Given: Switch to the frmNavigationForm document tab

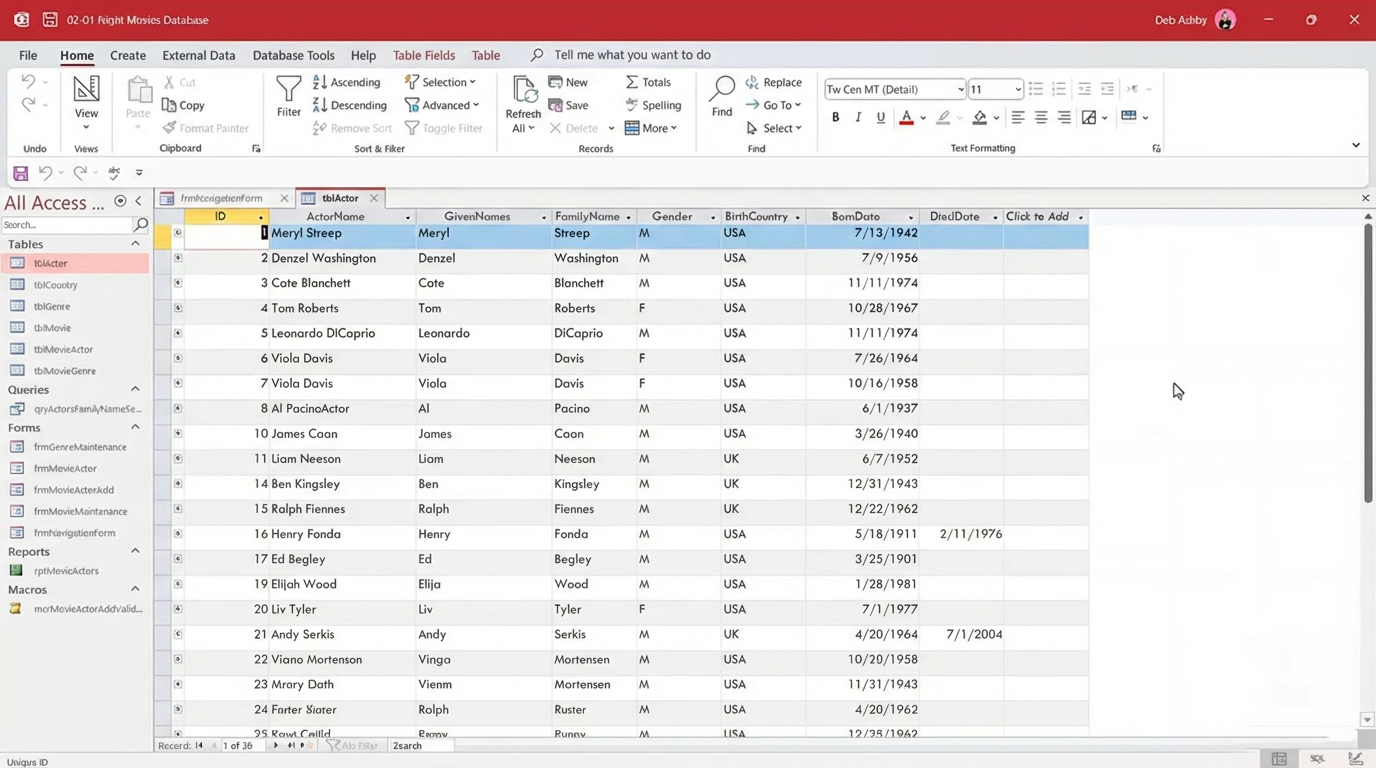Looking at the screenshot, I should pos(221,198).
